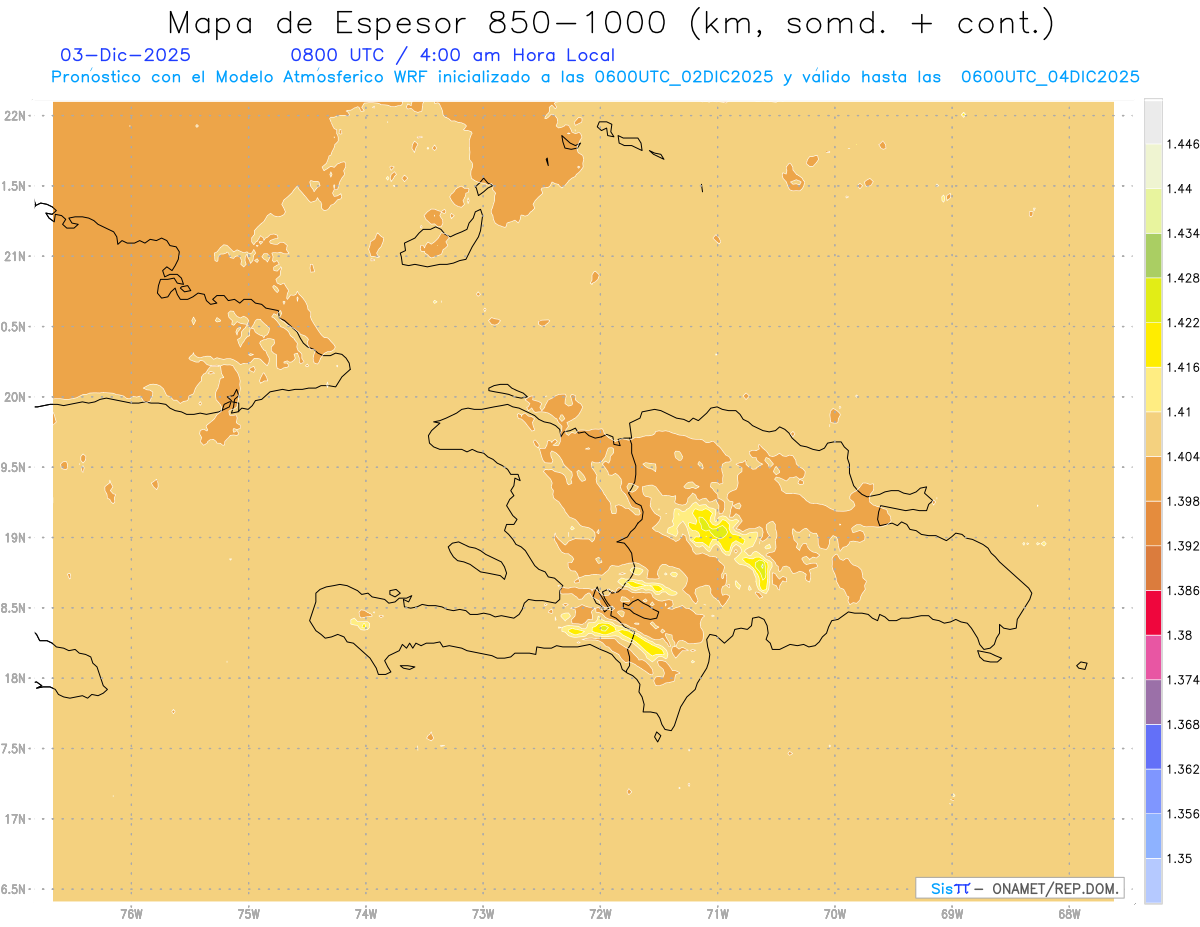
Task: Click the colorbar value '1.416'
Action: [x=1182, y=367]
